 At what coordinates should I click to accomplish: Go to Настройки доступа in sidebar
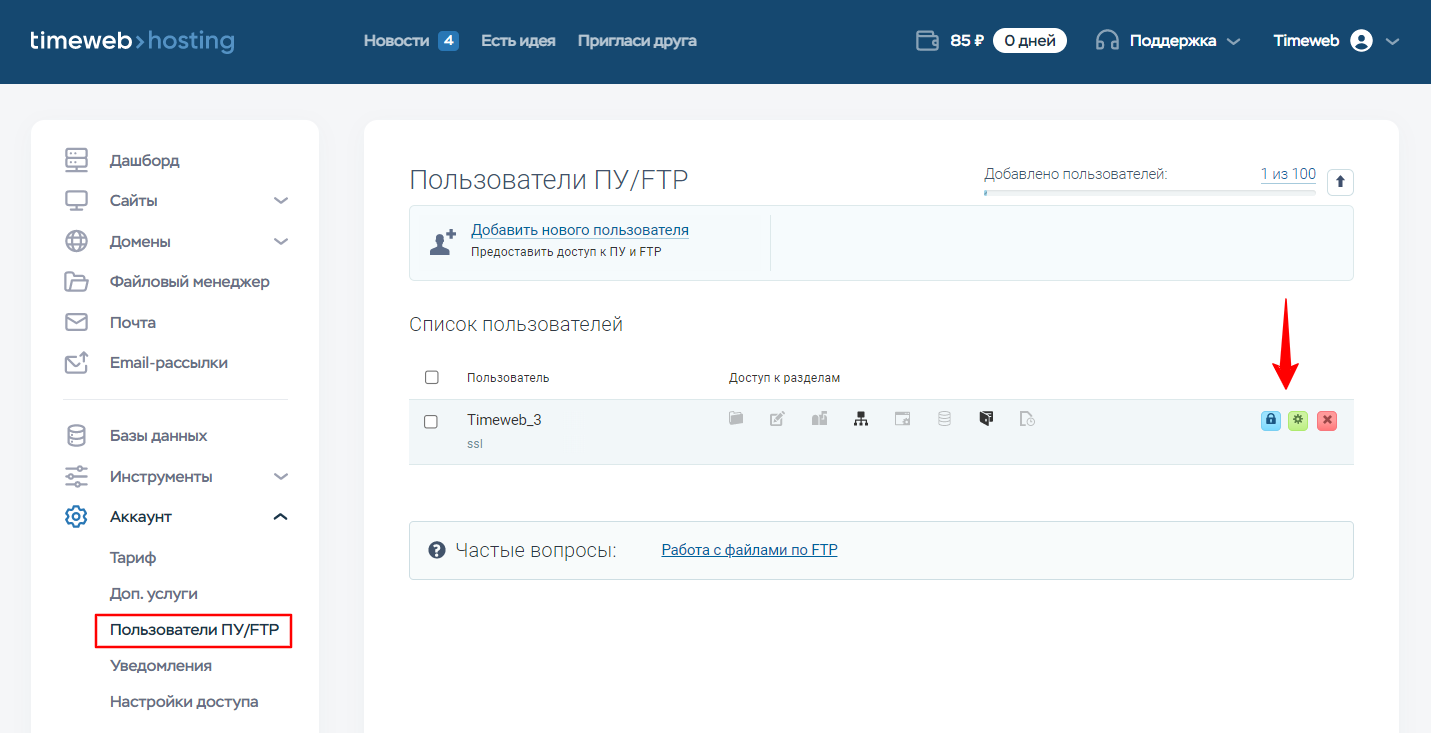(x=184, y=702)
